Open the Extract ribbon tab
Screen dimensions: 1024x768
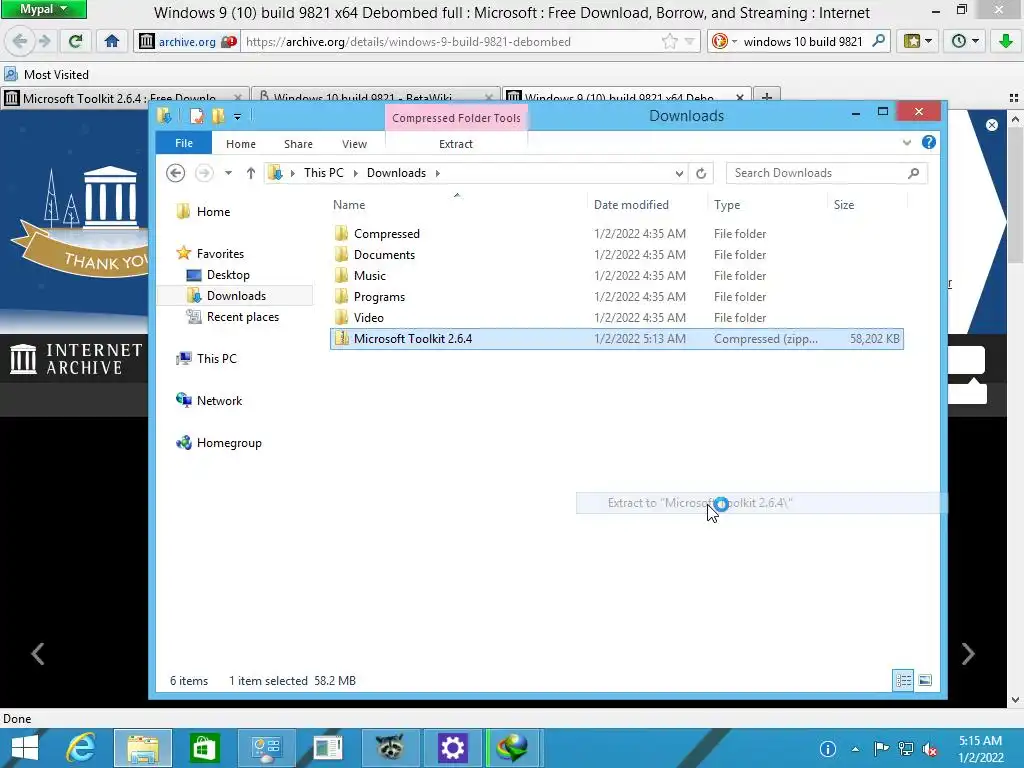tap(455, 144)
